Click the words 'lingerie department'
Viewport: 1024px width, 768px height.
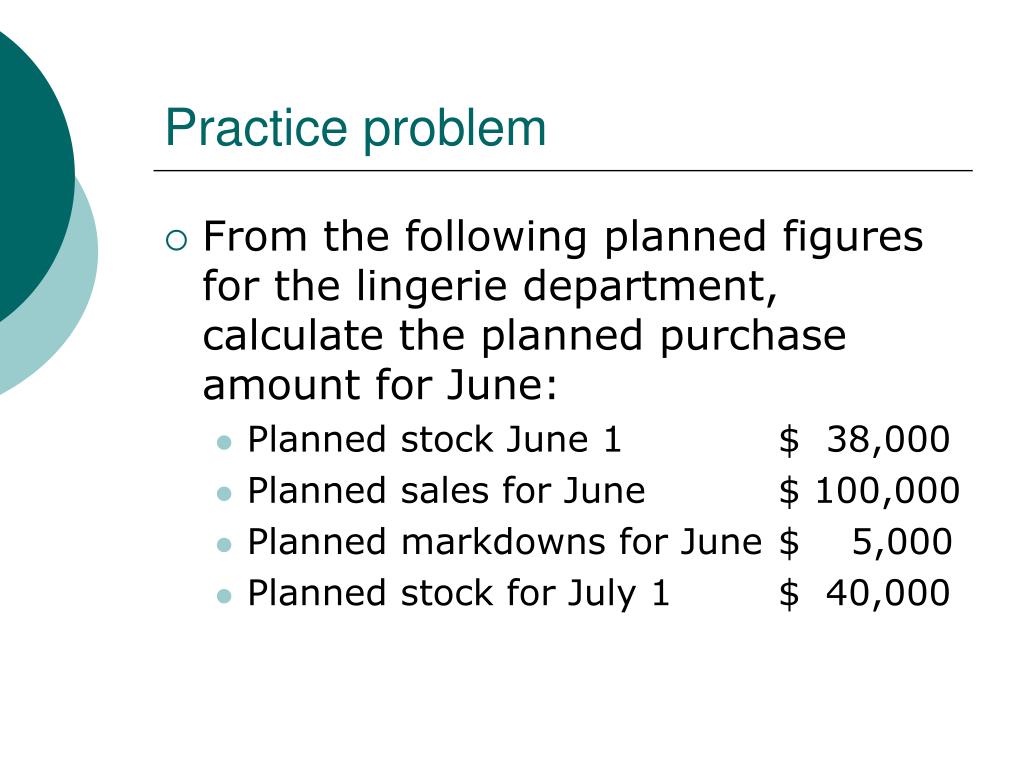[566, 286]
